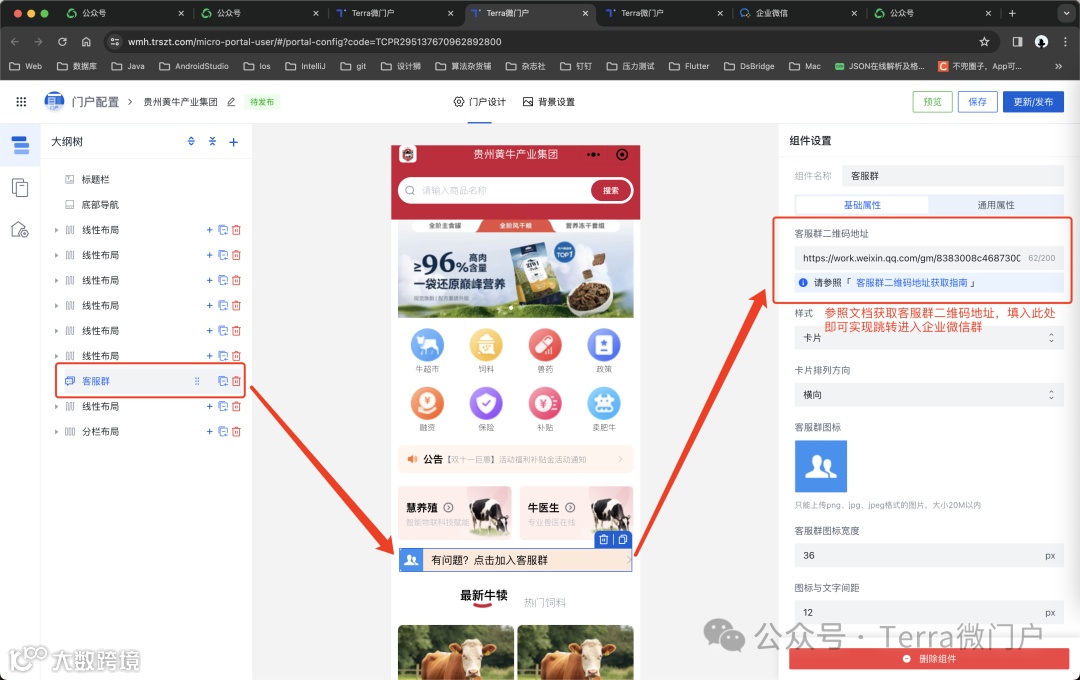This screenshot has width=1080, height=680.
Task: Tap the 补贴 icon in preview
Action: pos(545,404)
